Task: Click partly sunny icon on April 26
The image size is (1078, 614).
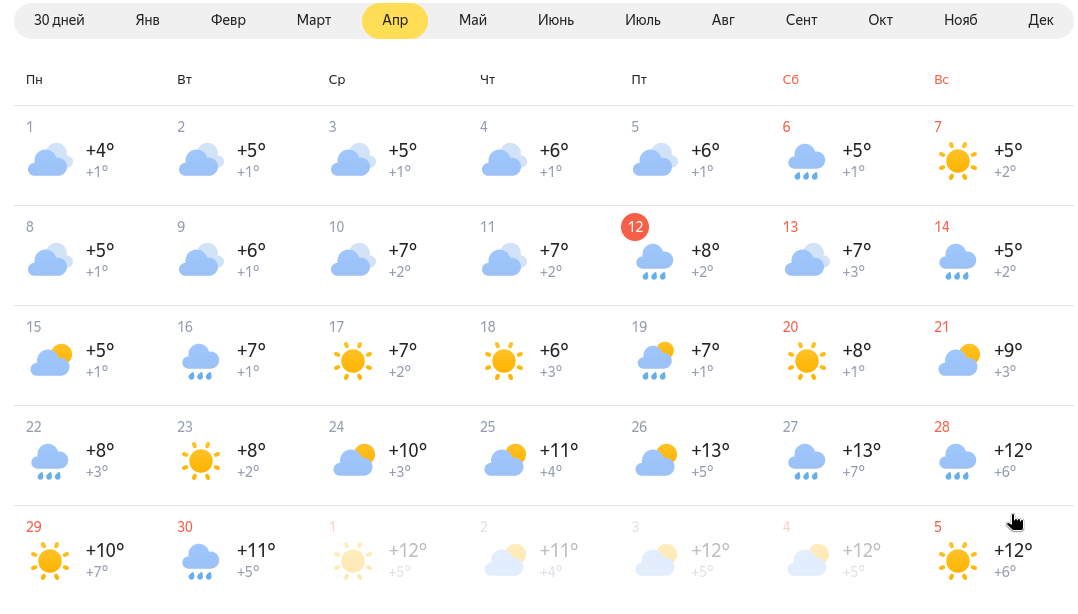Action: pyautogui.click(x=656, y=460)
